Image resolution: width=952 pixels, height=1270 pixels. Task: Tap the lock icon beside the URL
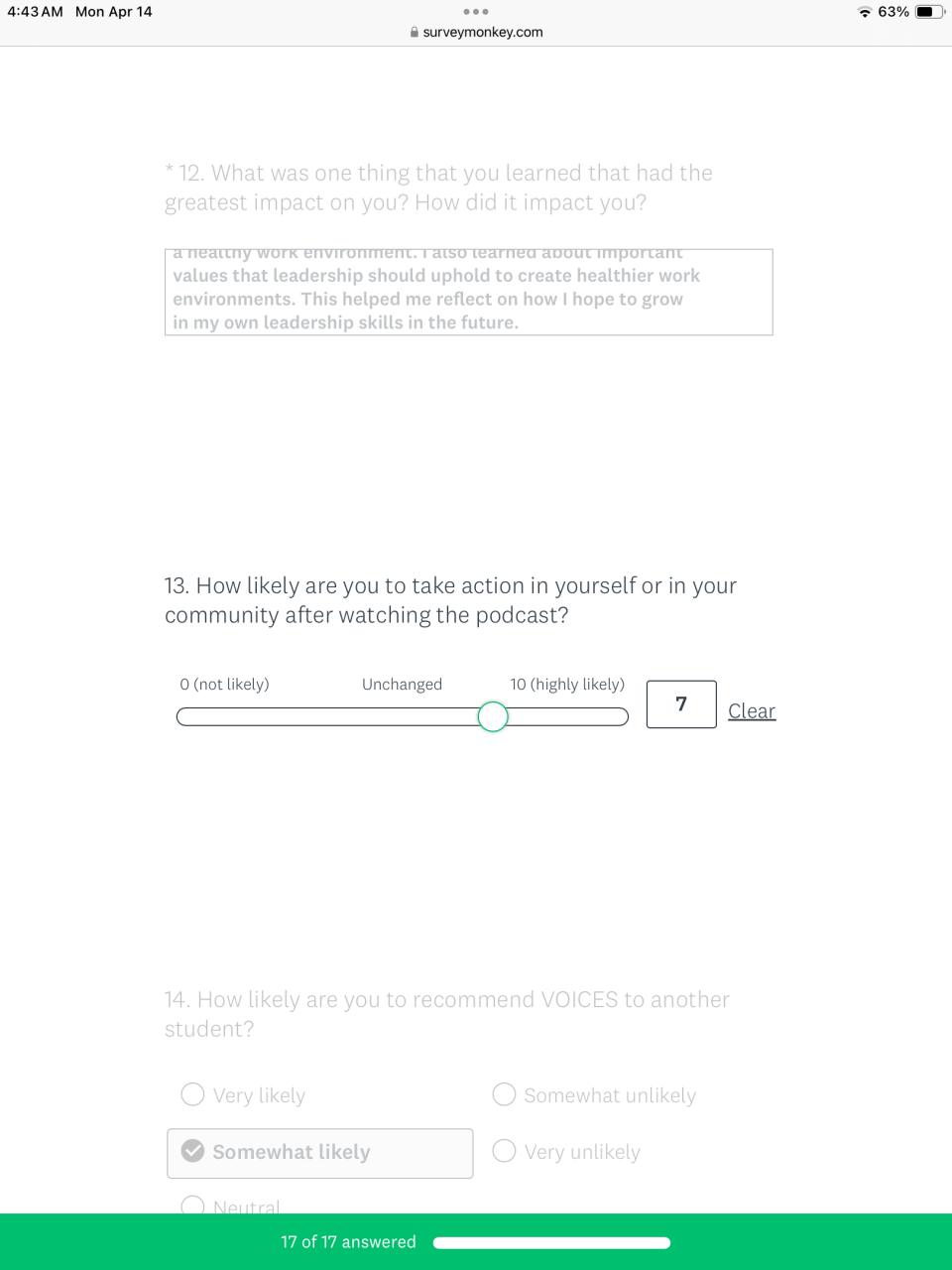click(x=414, y=32)
